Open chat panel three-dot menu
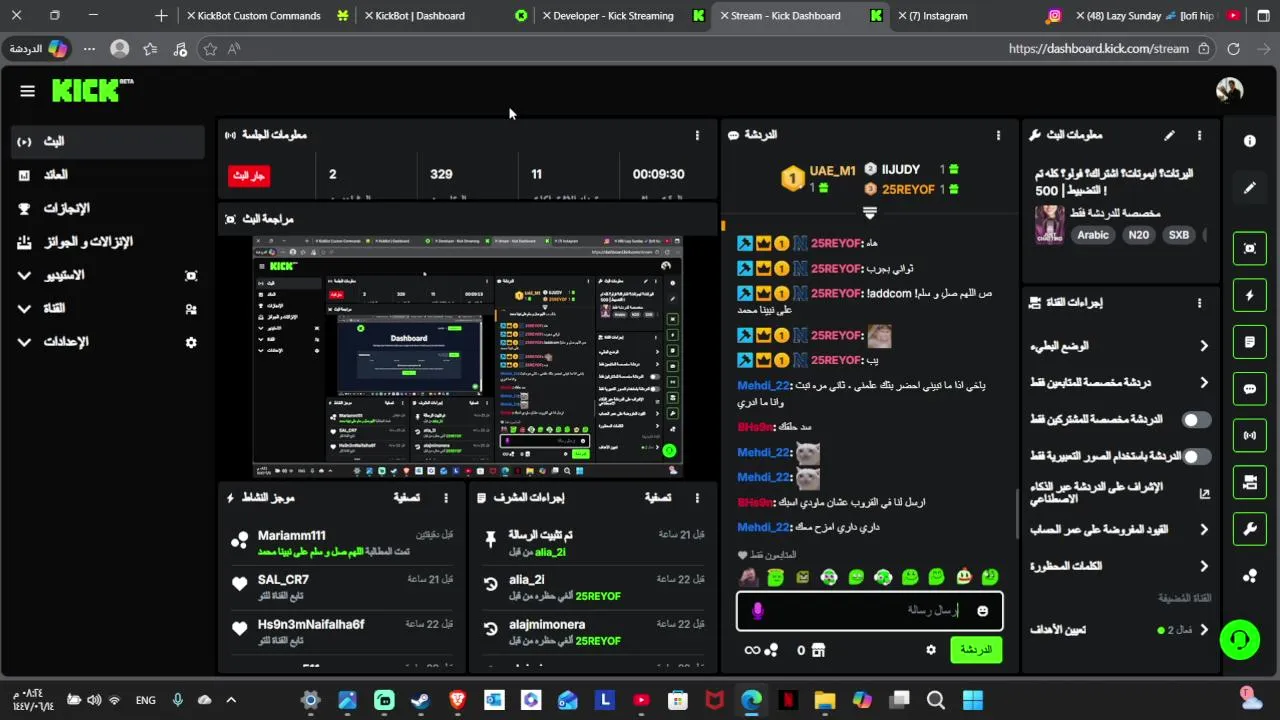 [998, 135]
